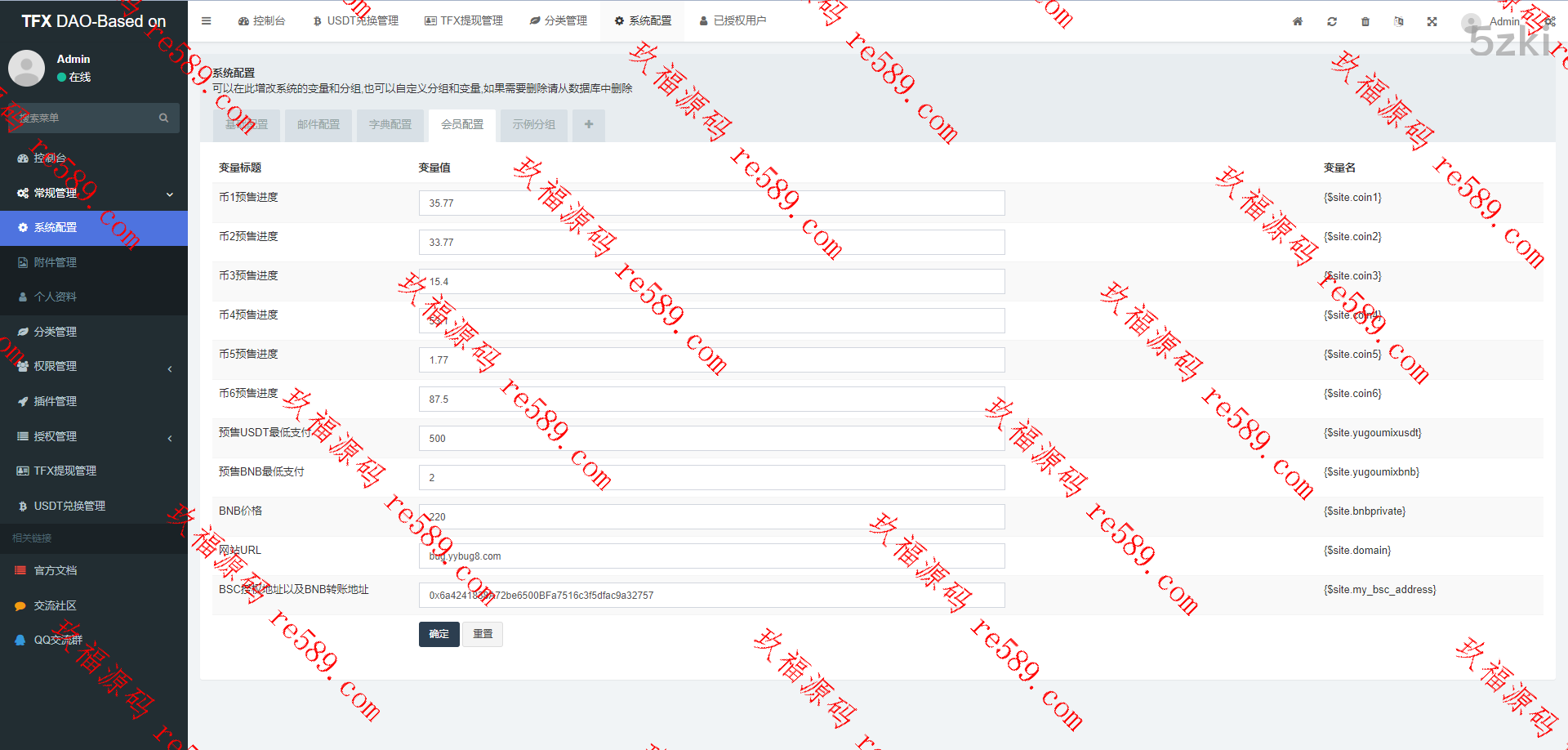Image resolution: width=1568 pixels, height=750 pixels.
Task: Click the 重置 reset button
Action: pyautogui.click(x=483, y=634)
